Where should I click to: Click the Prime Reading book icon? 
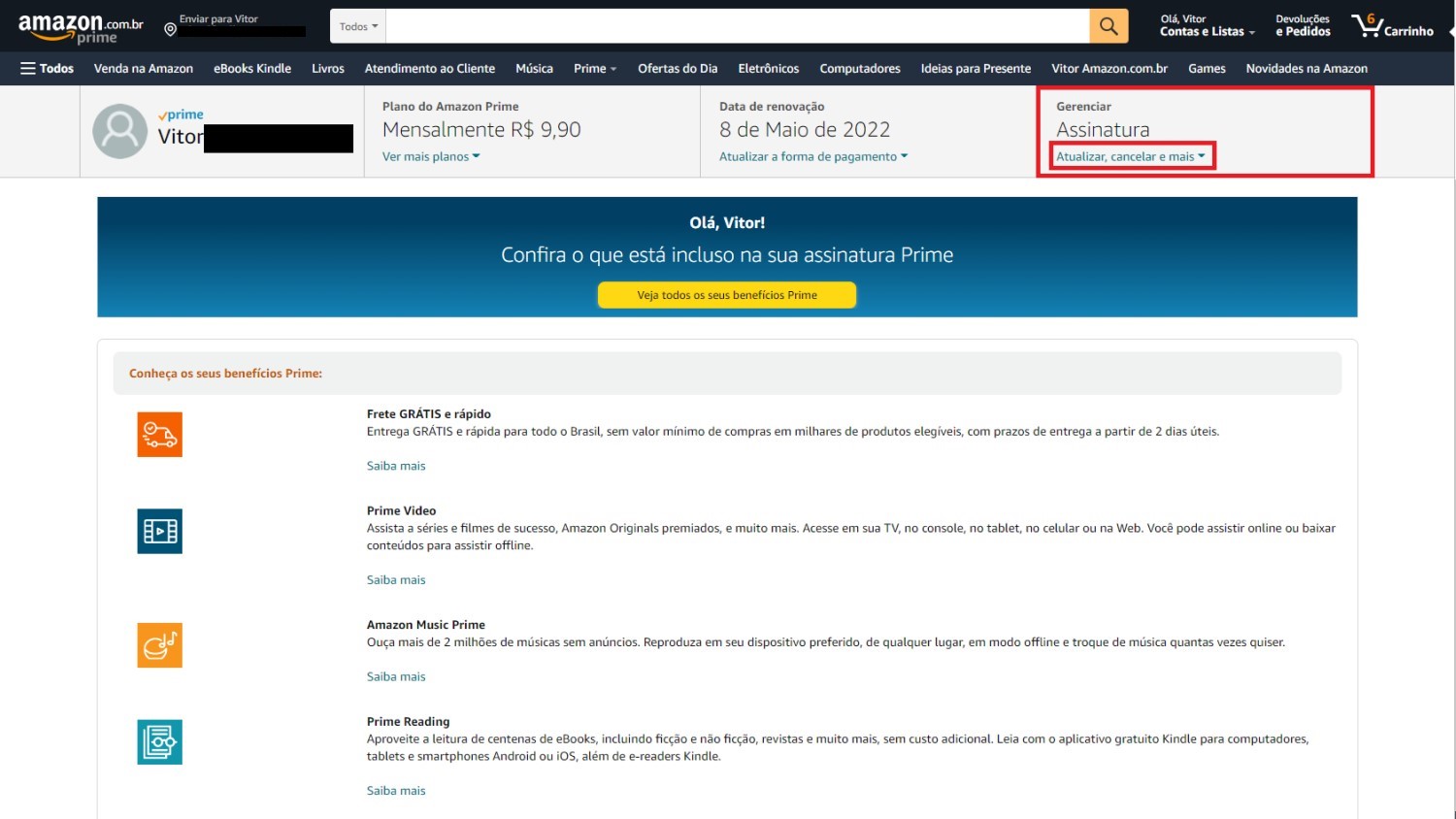[160, 742]
